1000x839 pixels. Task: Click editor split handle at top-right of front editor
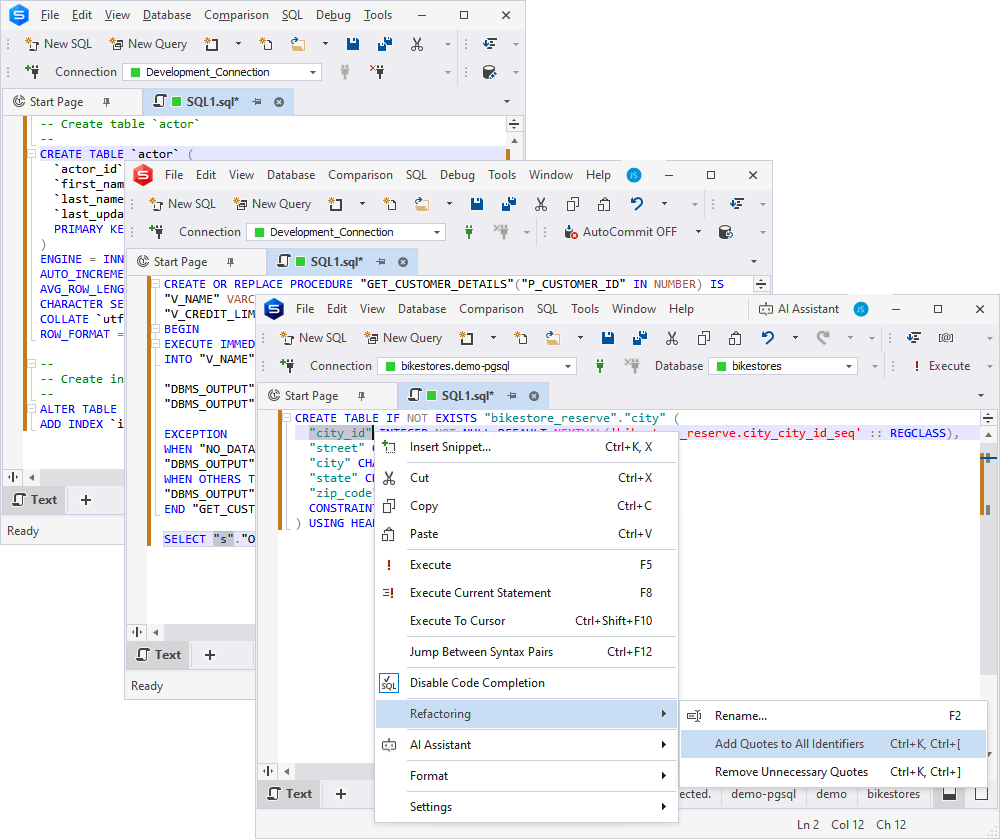pos(988,418)
